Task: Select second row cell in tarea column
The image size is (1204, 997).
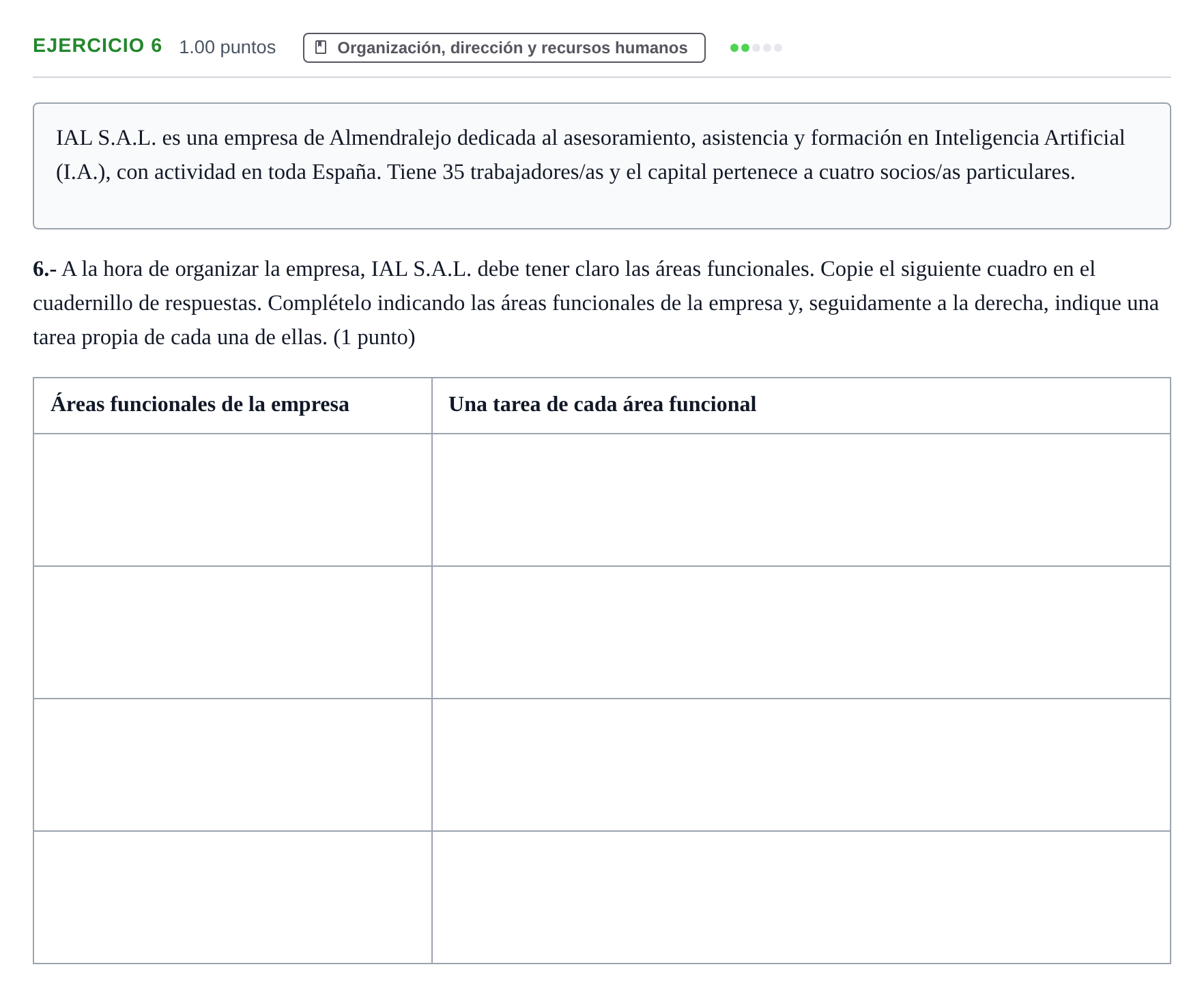Action: [x=801, y=632]
